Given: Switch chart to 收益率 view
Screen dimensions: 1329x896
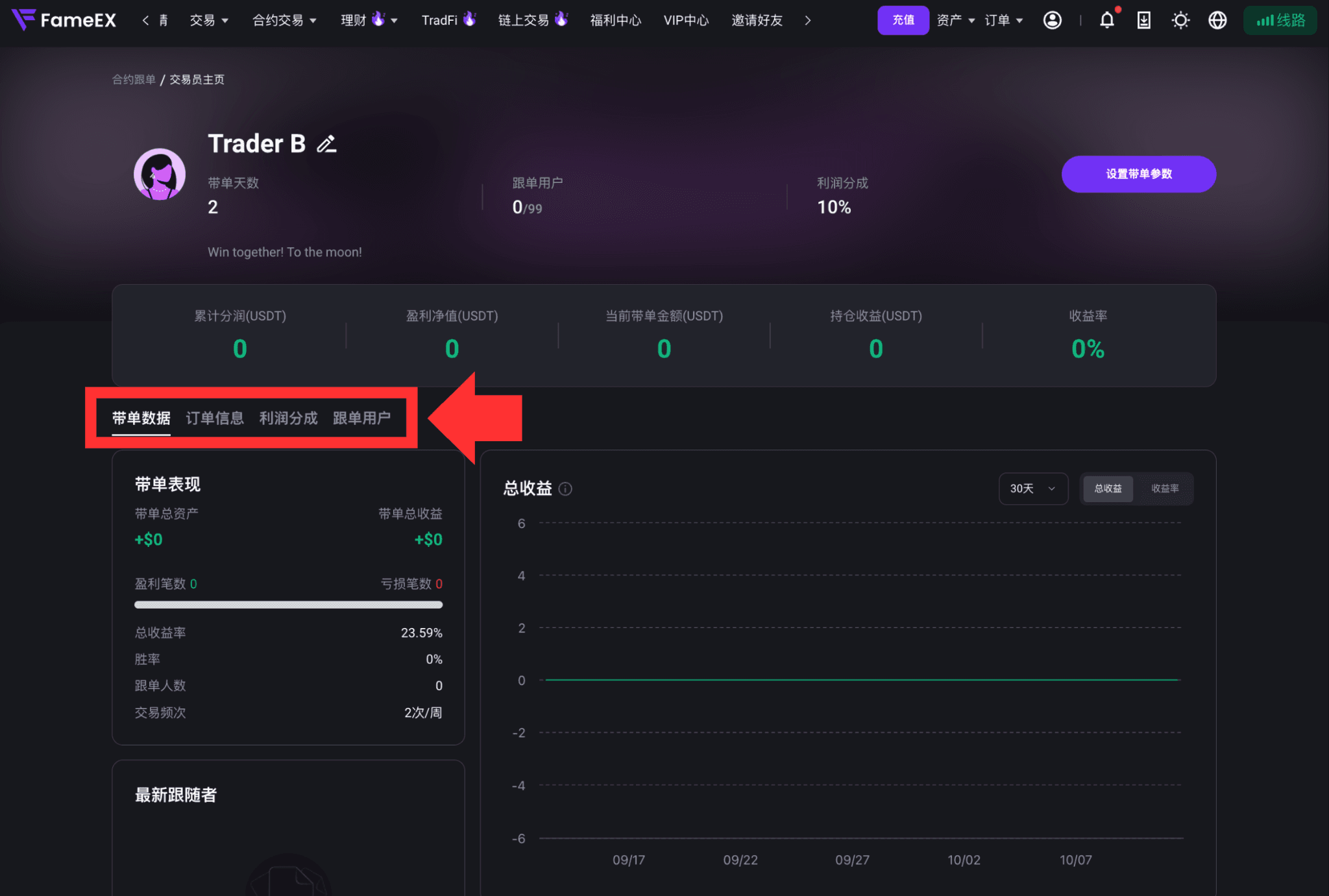Looking at the screenshot, I should 1165,489.
